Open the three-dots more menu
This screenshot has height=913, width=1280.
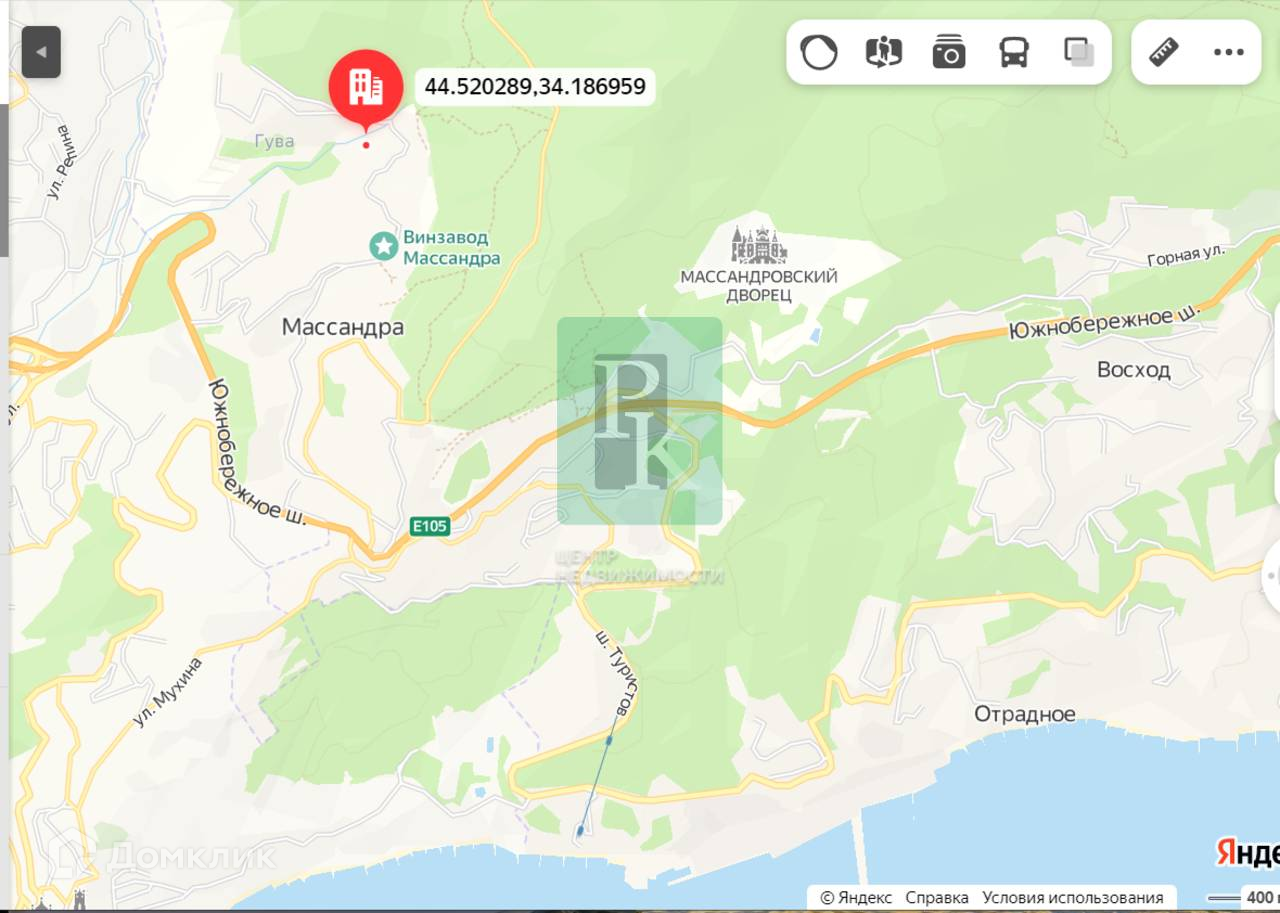click(x=1228, y=52)
